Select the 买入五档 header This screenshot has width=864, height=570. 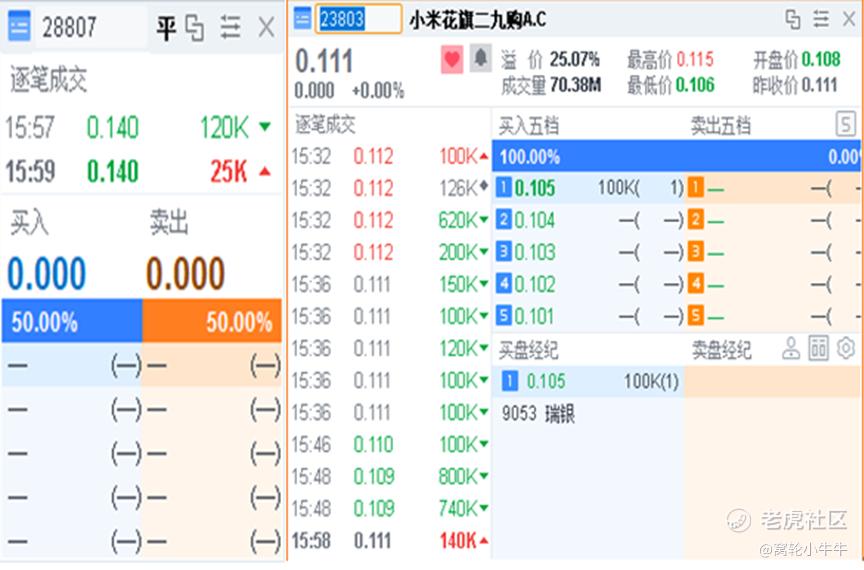point(528,126)
